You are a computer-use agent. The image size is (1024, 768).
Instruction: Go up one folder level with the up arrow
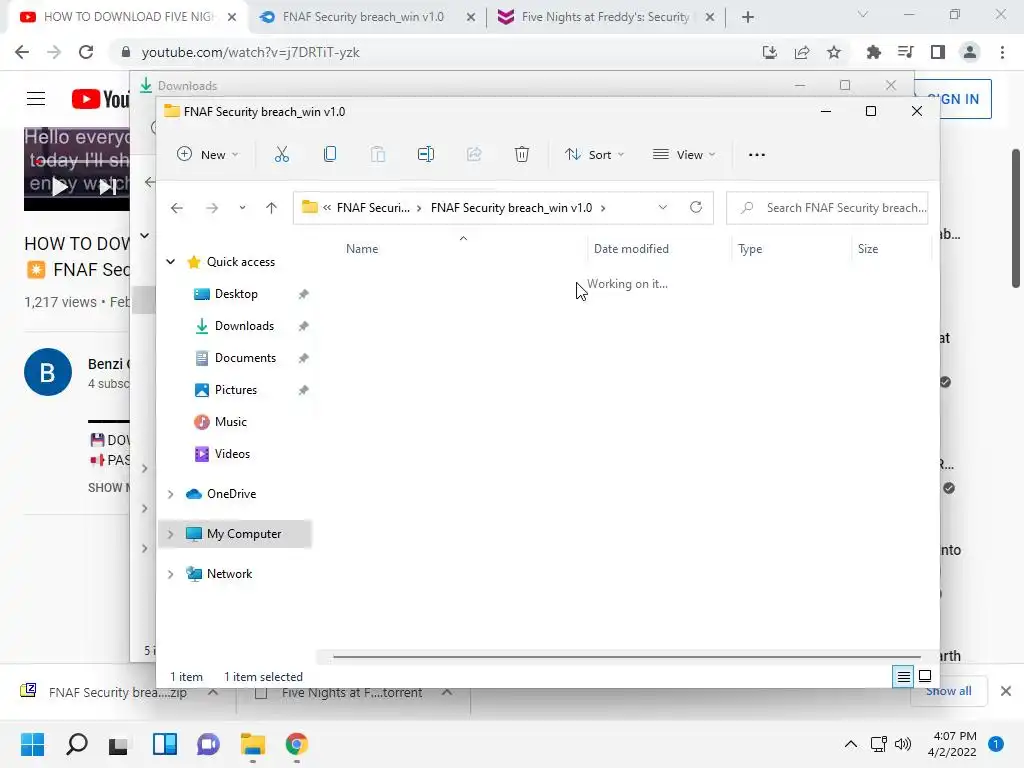pyautogui.click(x=271, y=208)
